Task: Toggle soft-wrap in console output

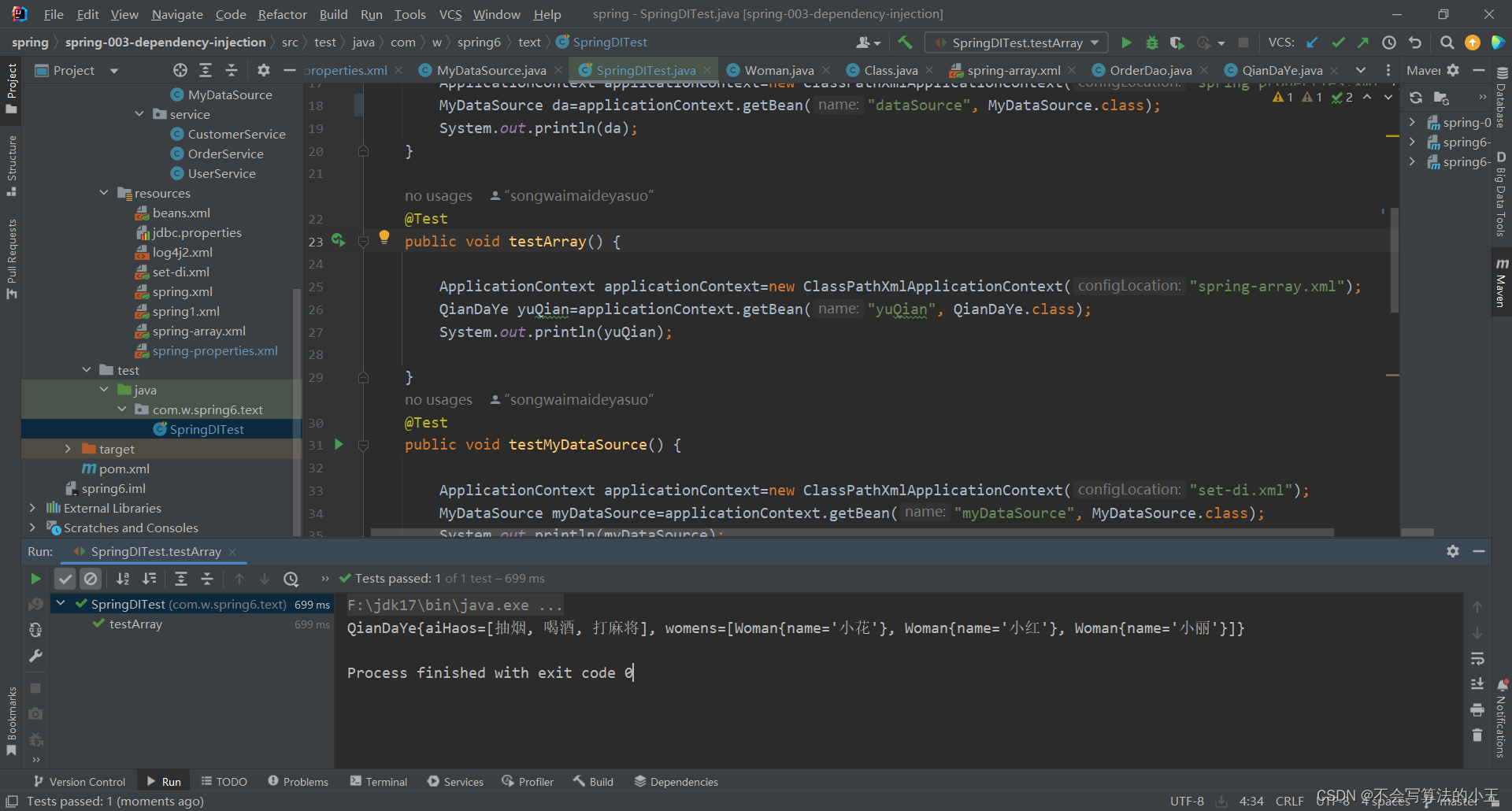Action: point(1477,658)
